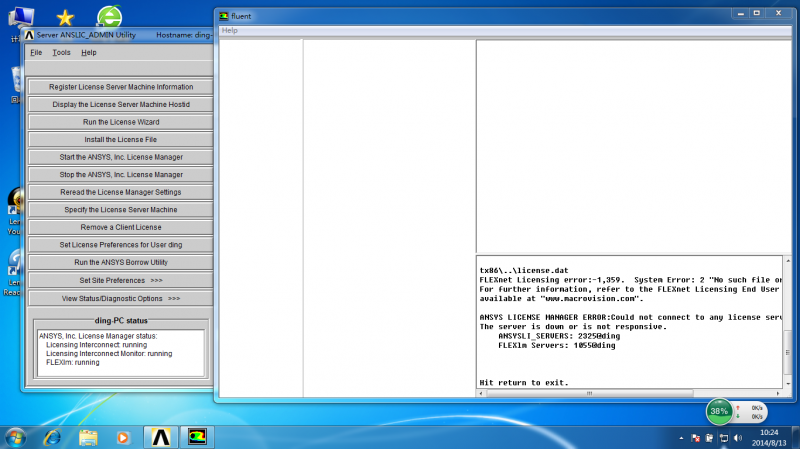
Task: Show hidden tray icons arrow
Action: tap(681, 438)
